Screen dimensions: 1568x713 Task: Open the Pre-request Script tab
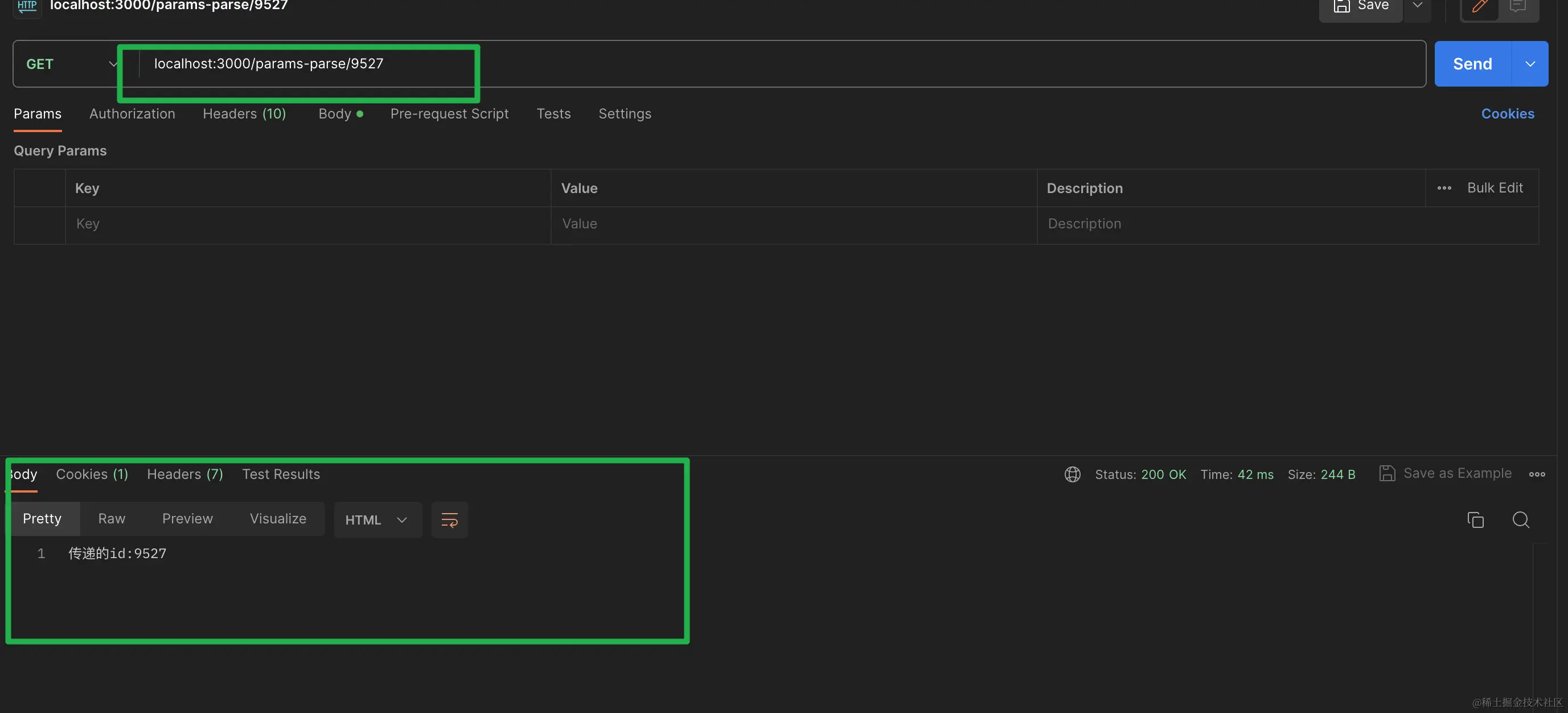coord(449,114)
